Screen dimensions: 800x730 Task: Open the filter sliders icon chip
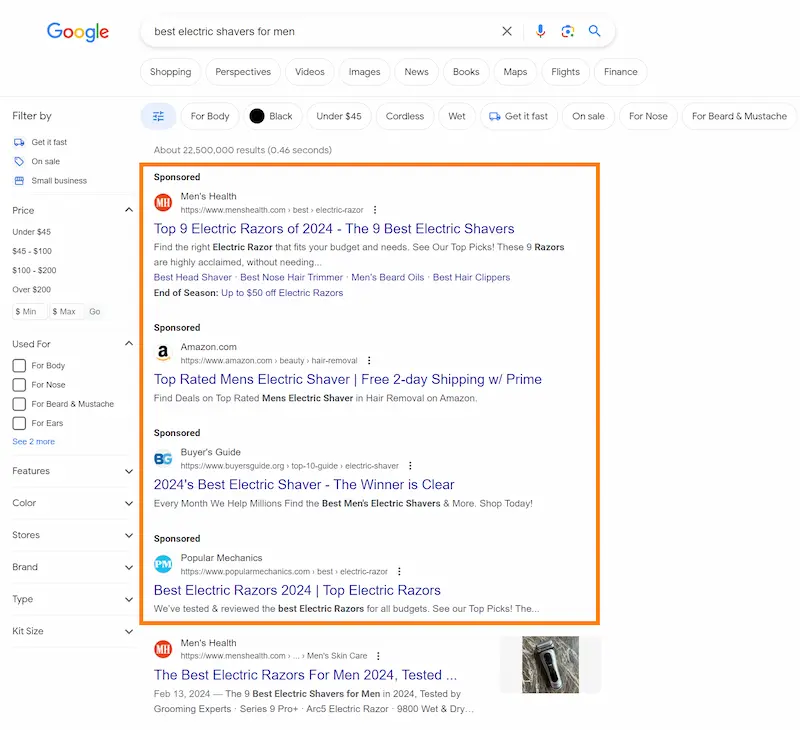click(x=158, y=116)
